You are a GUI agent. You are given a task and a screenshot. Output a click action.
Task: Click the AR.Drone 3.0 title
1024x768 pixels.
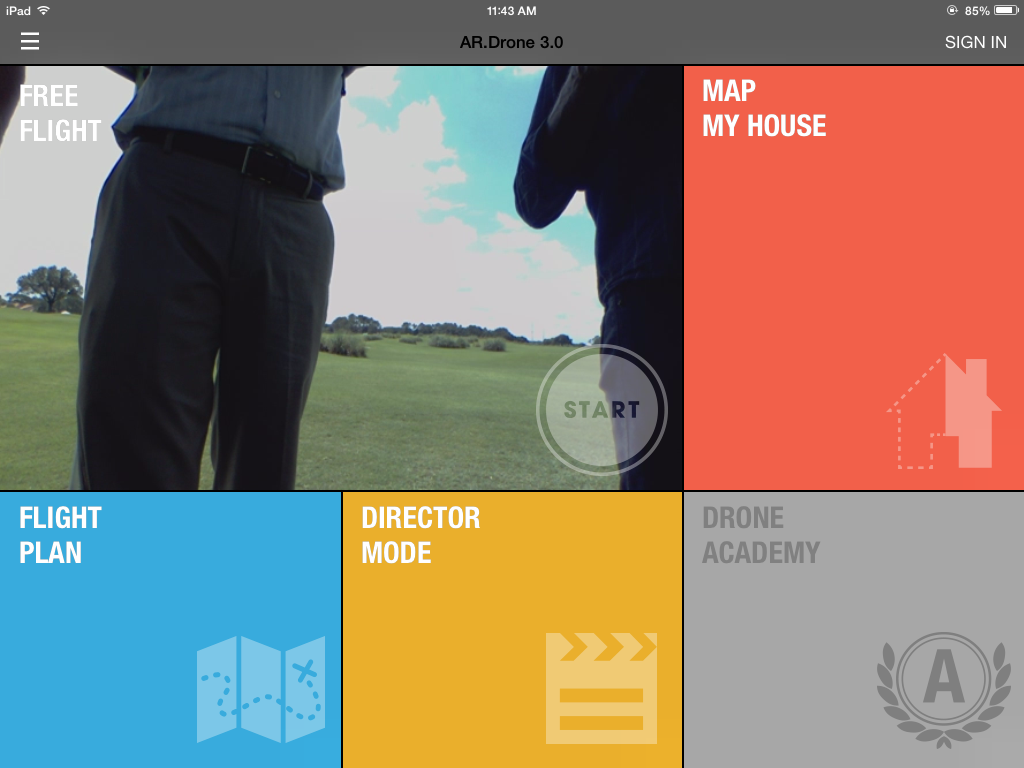coord(511,42)
